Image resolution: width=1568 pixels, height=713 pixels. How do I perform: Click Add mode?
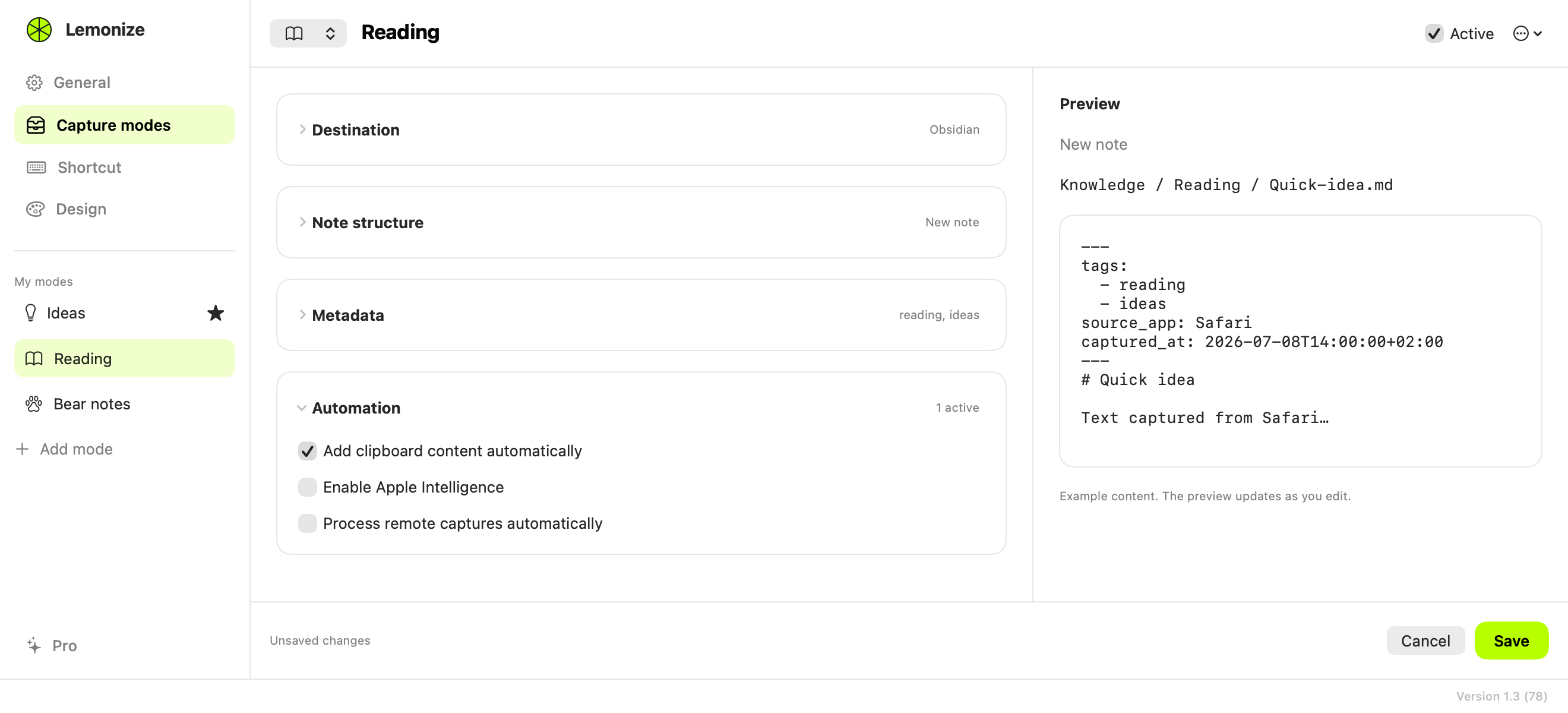pyautogui.click(x=65, y=449)
